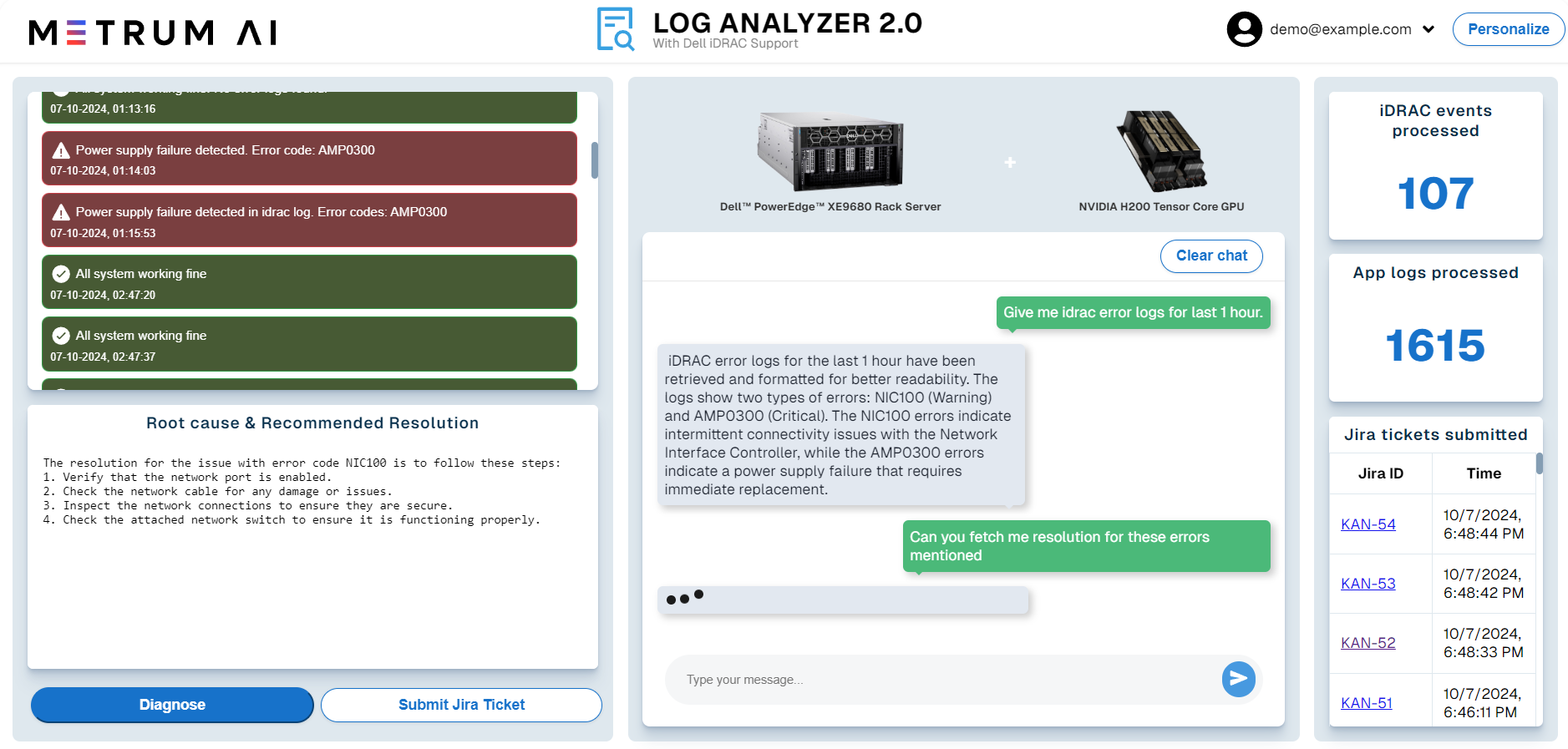Click the Diagnose button
Image resolution: width=1568 pixels, height=749 pixels.
tap(172, 705)
